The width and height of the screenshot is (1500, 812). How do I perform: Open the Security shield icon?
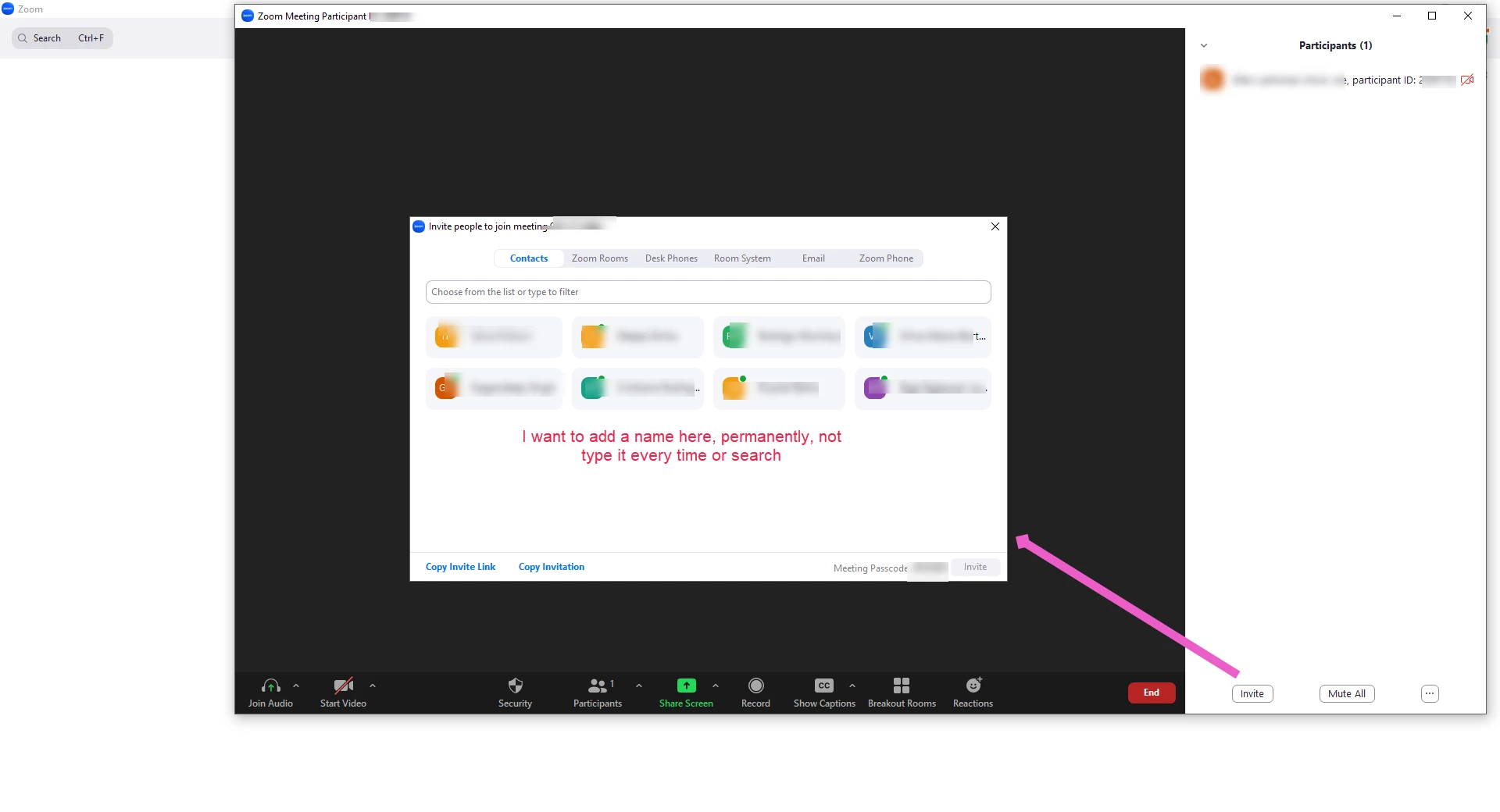tap(515, 686)
